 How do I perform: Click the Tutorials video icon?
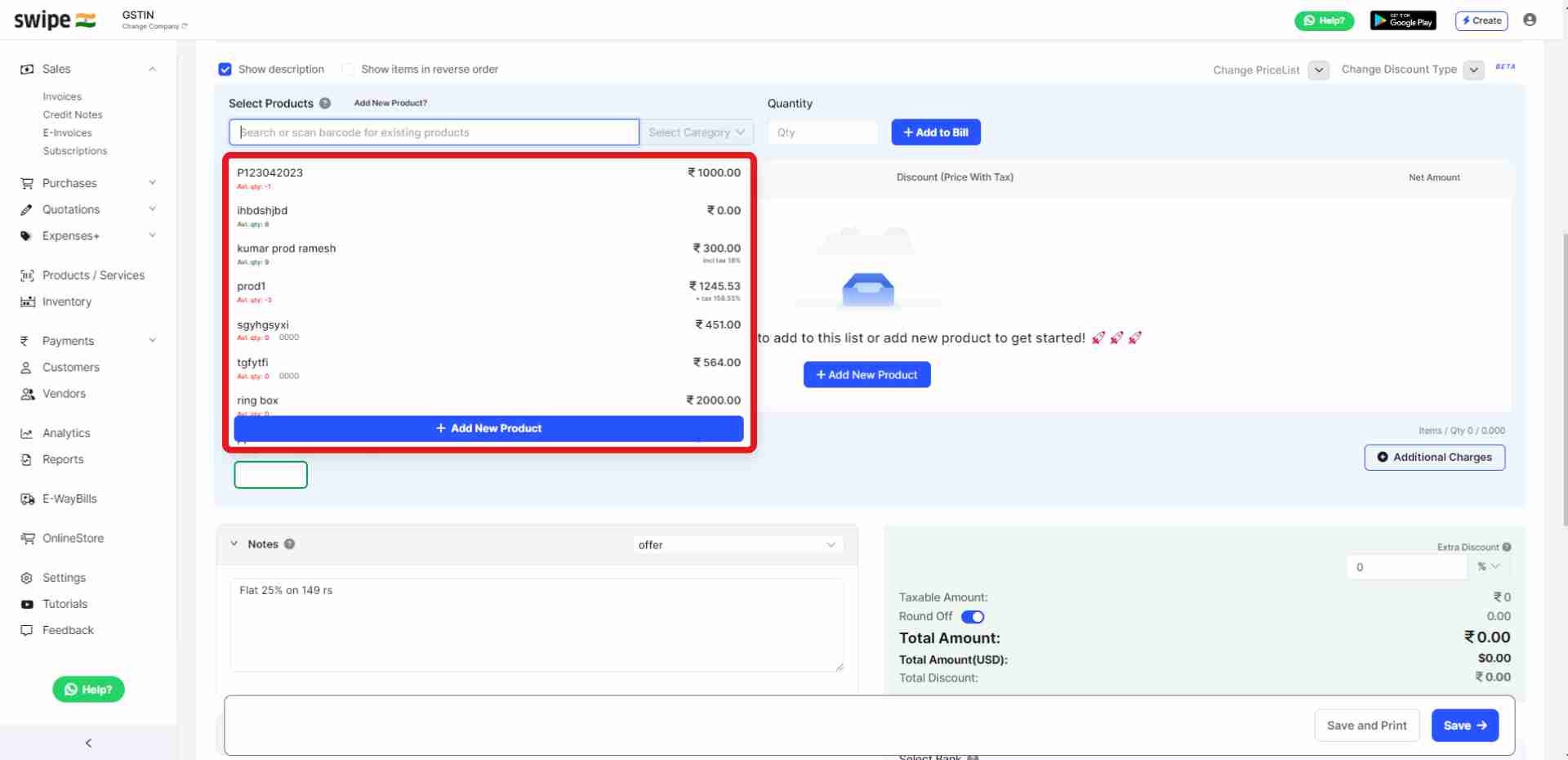point(27,604)
